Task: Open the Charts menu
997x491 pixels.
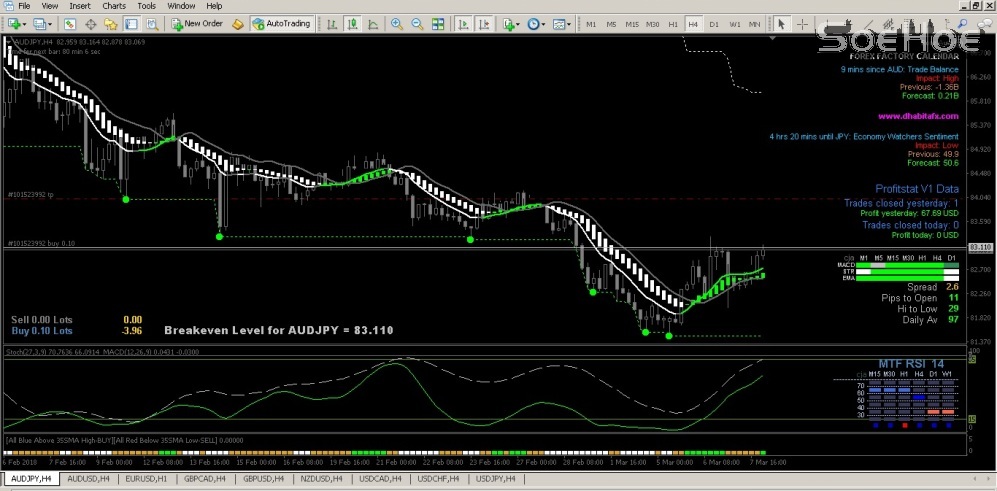Action: pyautogui.click(x=114, y=6)
